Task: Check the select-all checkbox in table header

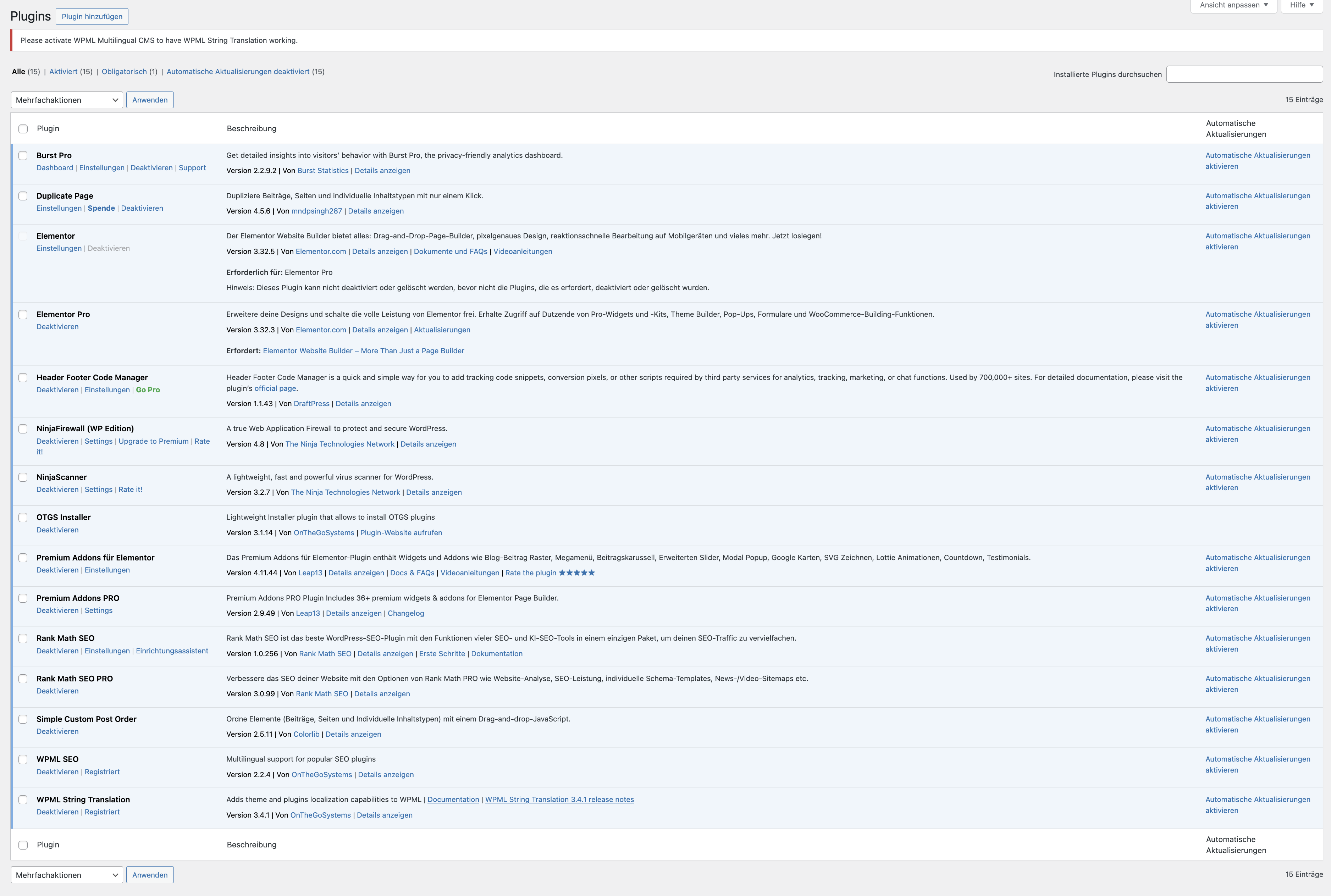Action: 23,128
